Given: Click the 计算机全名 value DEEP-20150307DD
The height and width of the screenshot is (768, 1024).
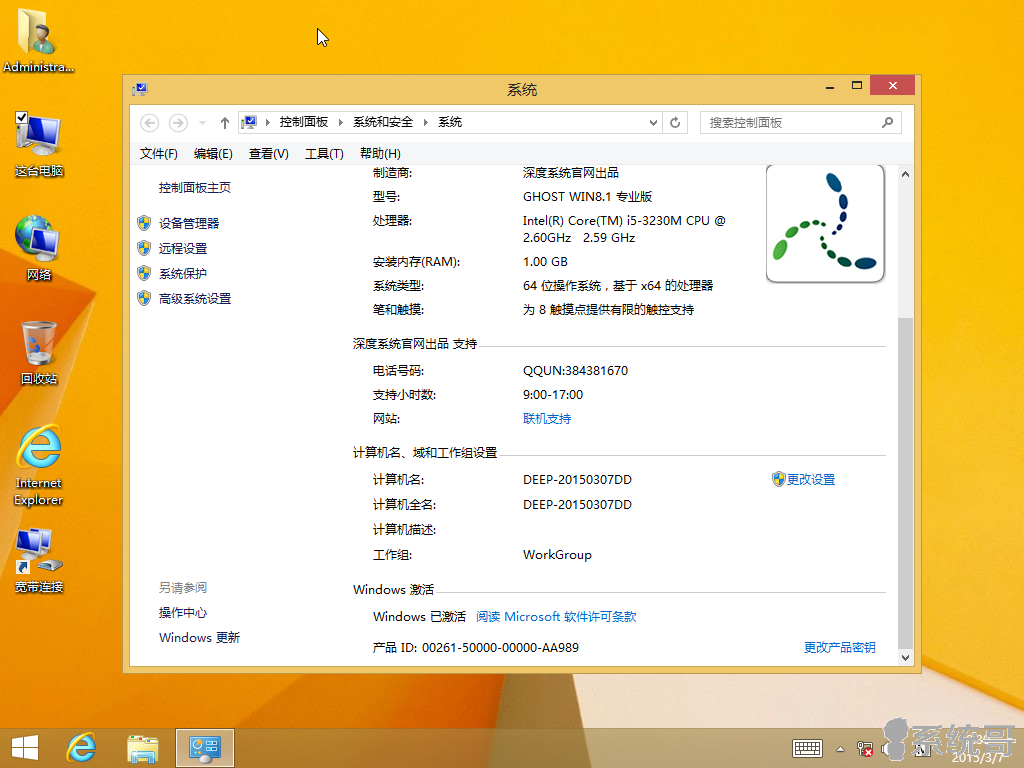Looking at the screenshot, I should [x=577, y=505].
